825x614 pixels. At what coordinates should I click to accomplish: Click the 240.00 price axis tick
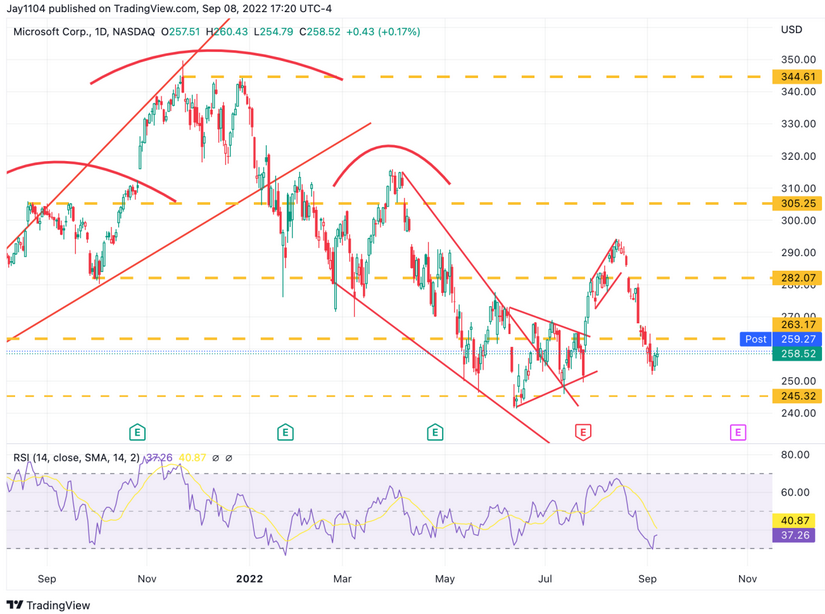[x=798, y=413]
